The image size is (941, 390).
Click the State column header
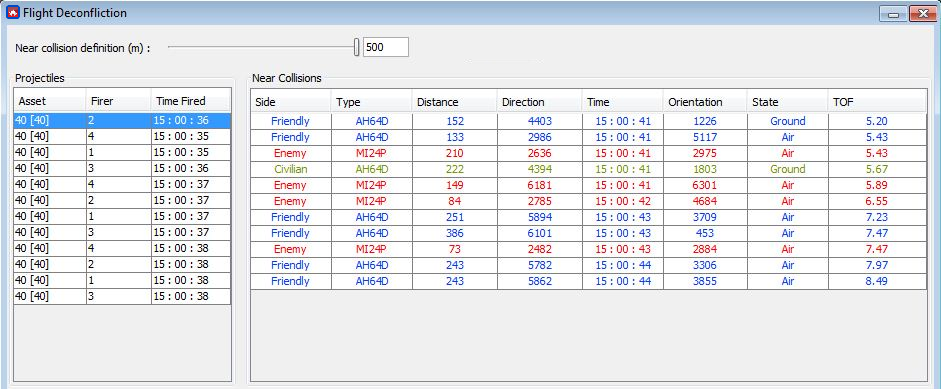[x=787, y=102]
